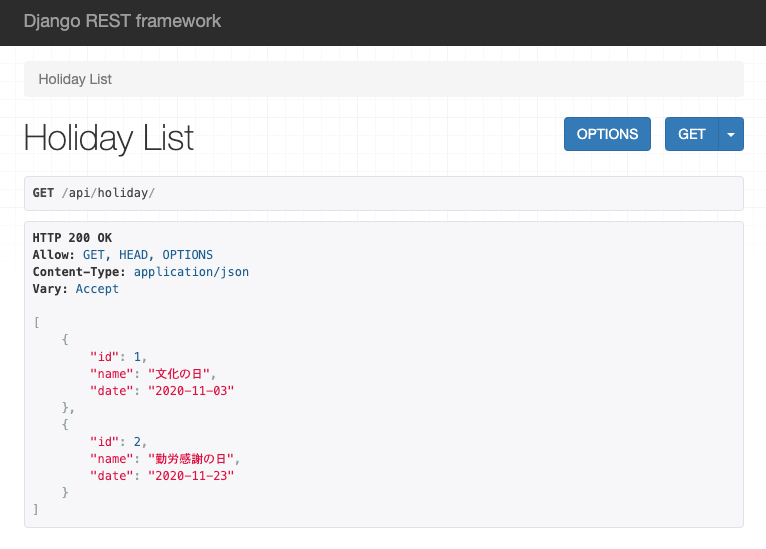Click the HTTP 200 OK status line
The width and height of the screenshot is (766, 549).
click(x=72, y=238)
